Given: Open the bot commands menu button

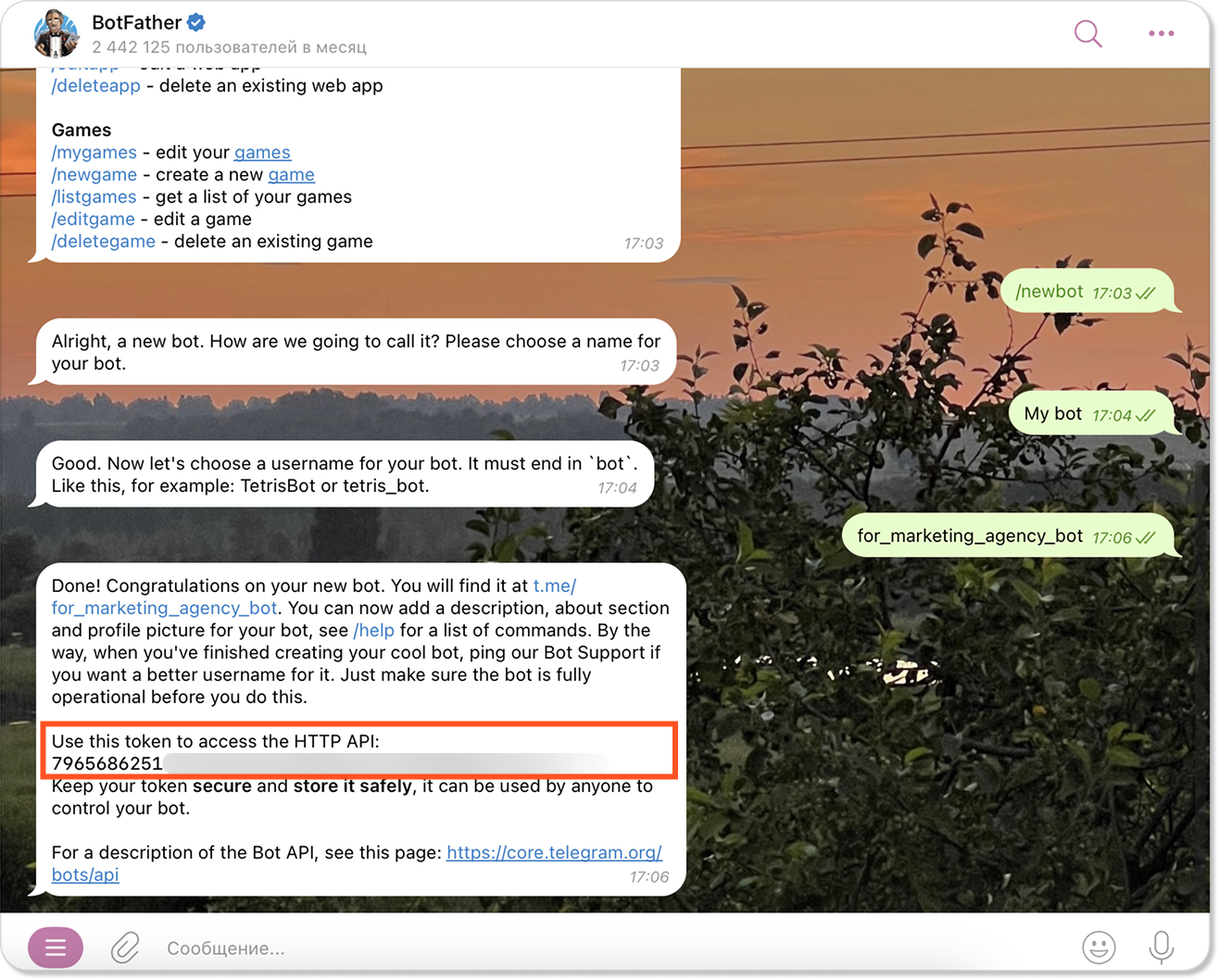Looking at the screenshot, I should tap(56, 947).
